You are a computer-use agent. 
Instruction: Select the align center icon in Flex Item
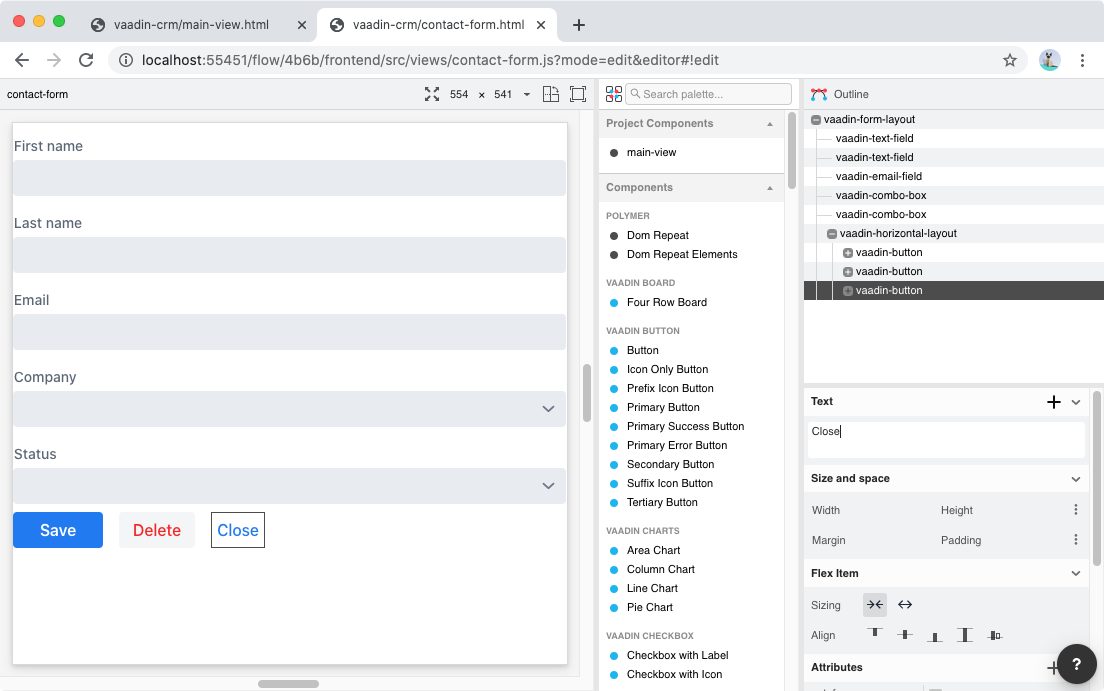click(x=905, y=635)
